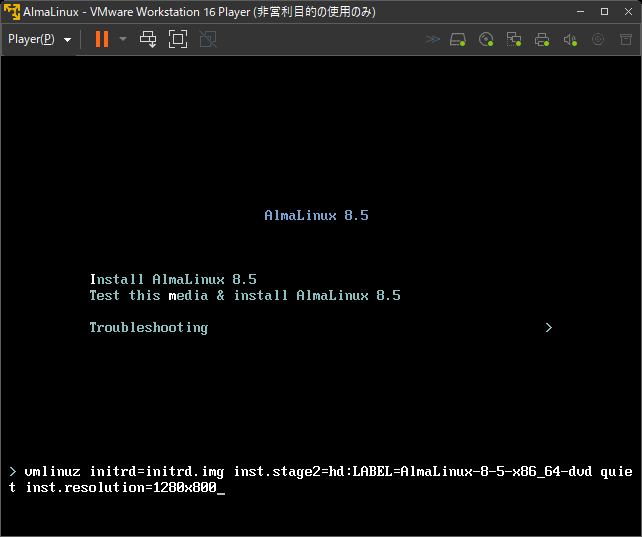The height and width of the screenshot is (537, 642).
Task: Send Ctrl+Alt+Del to the virtual machine
Action: (x=148, y=39)
